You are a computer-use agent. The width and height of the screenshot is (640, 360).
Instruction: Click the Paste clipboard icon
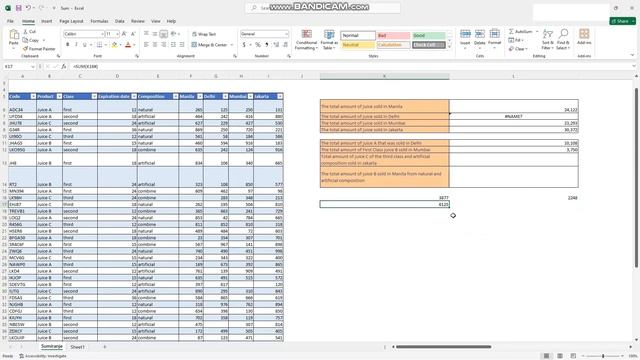tap(14, 35)
